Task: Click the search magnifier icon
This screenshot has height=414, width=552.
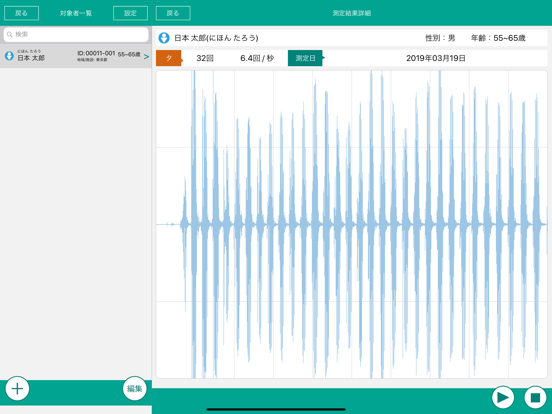Action: click(10, 34)
